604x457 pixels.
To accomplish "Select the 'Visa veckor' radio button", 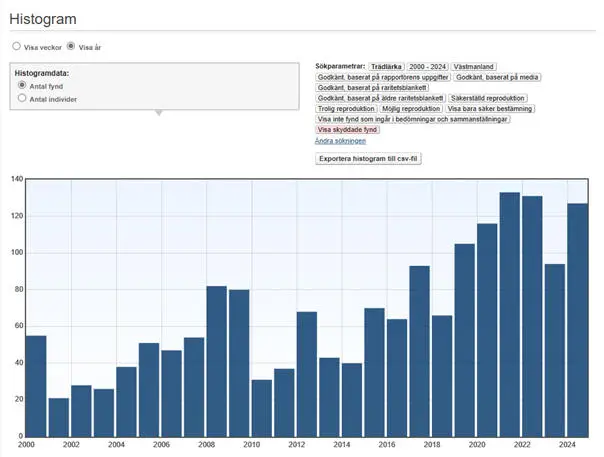I will point(17,46).
